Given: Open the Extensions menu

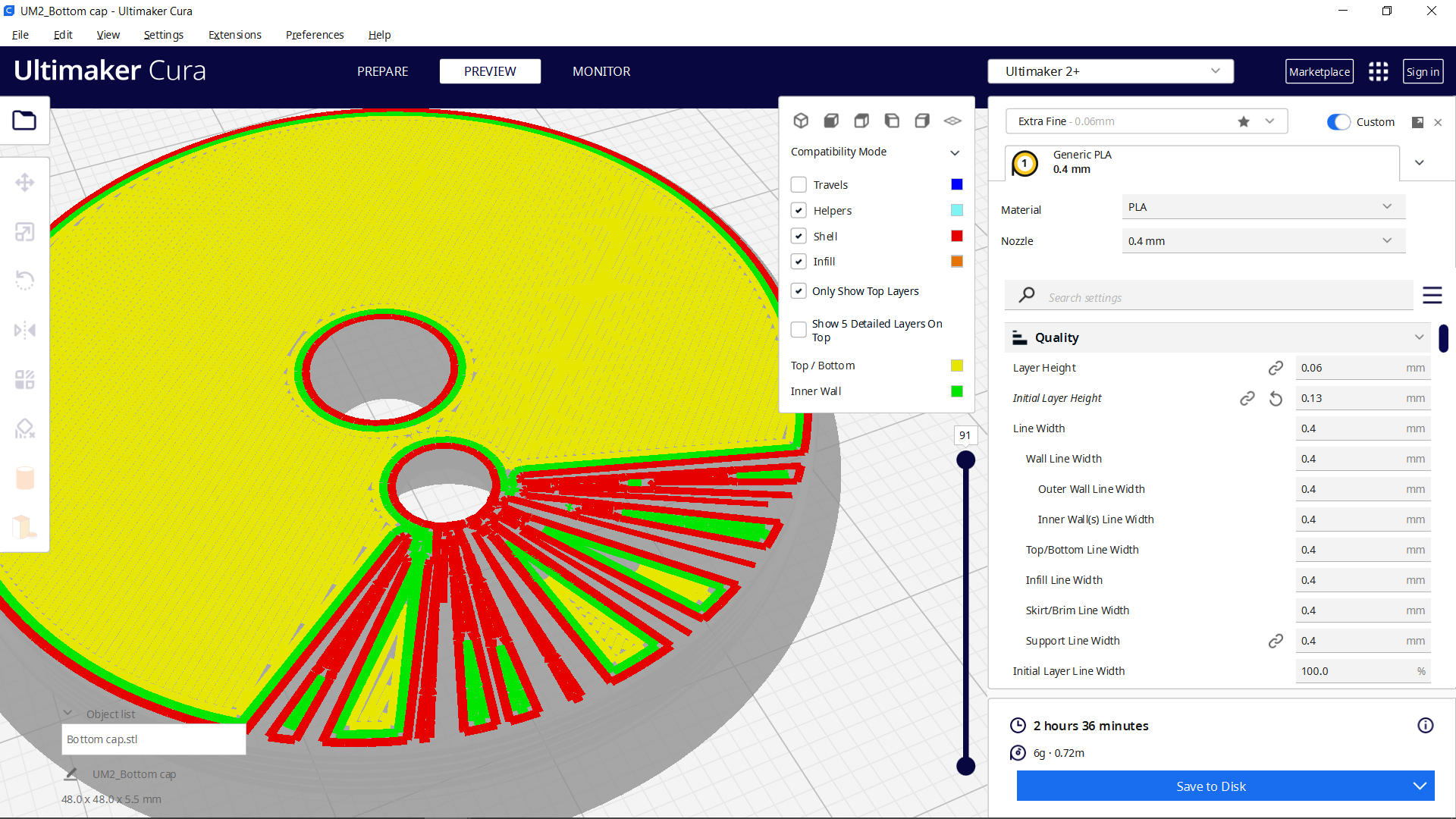Looking at the screenshot, I should 234,35.
